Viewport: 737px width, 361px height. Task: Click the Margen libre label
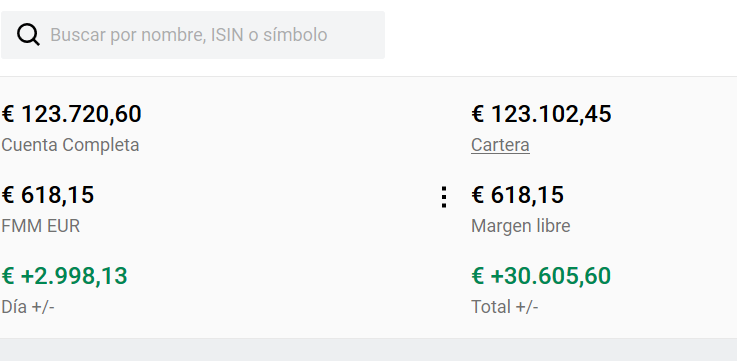click(520, 226)
